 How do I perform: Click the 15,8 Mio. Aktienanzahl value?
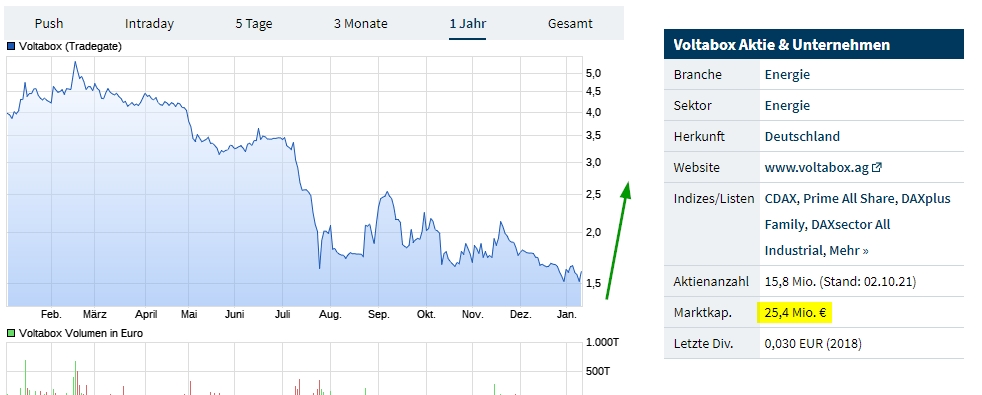click(x=840, y=282)
